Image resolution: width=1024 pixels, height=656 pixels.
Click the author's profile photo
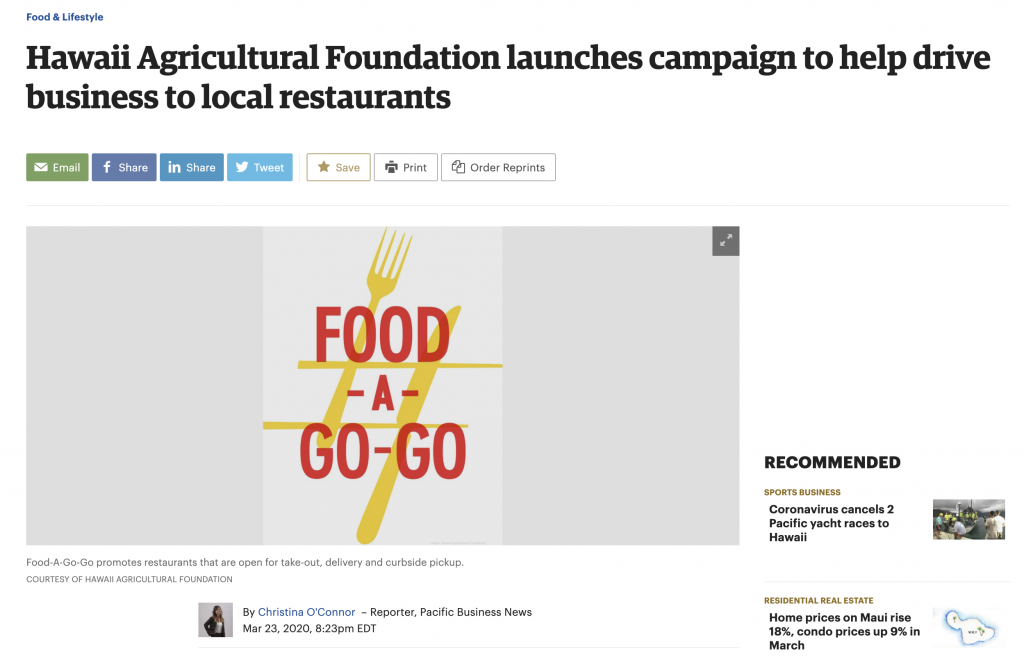216,620
